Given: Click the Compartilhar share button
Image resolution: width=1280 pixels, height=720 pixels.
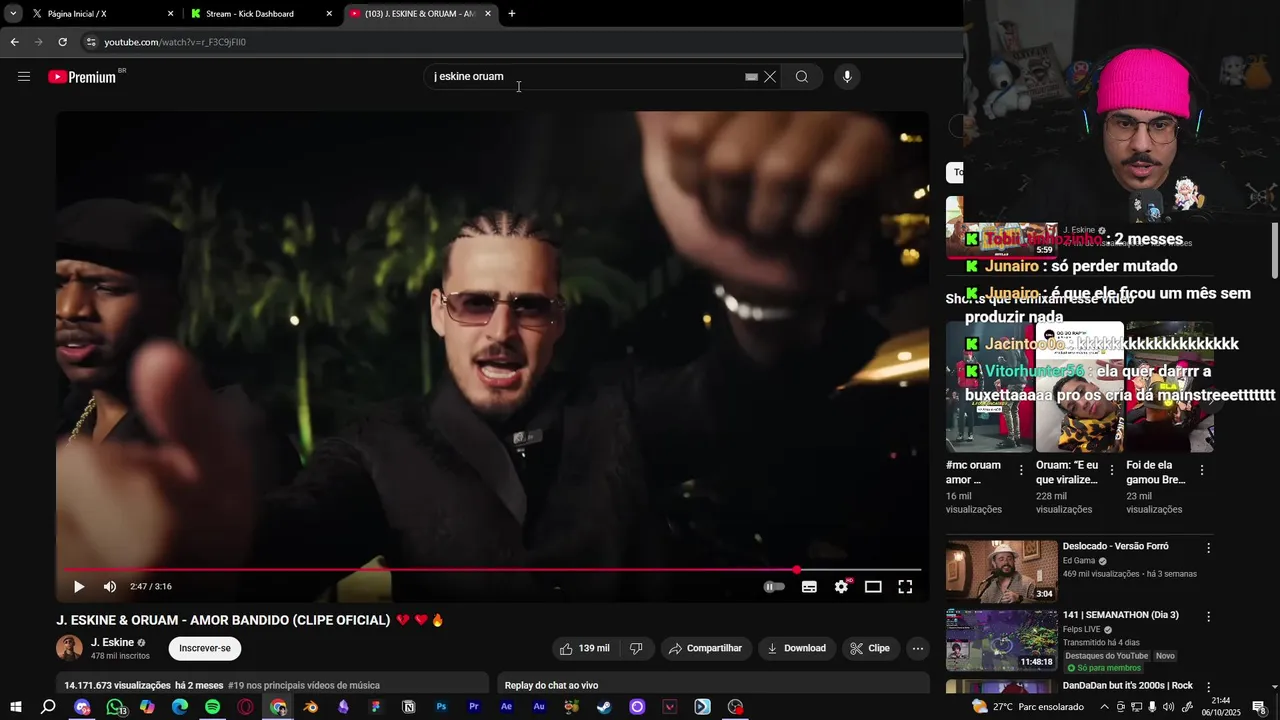Looking at the screenshot, I should pyautogui.click(x=706, y=648).
